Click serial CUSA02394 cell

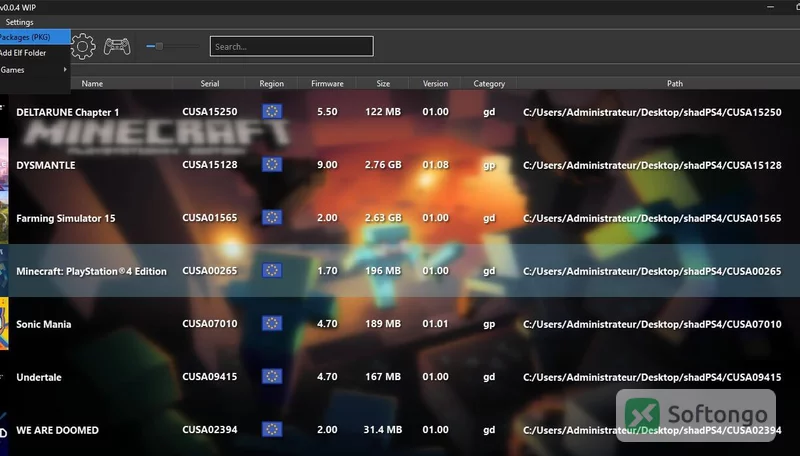[x=210, y=430]
